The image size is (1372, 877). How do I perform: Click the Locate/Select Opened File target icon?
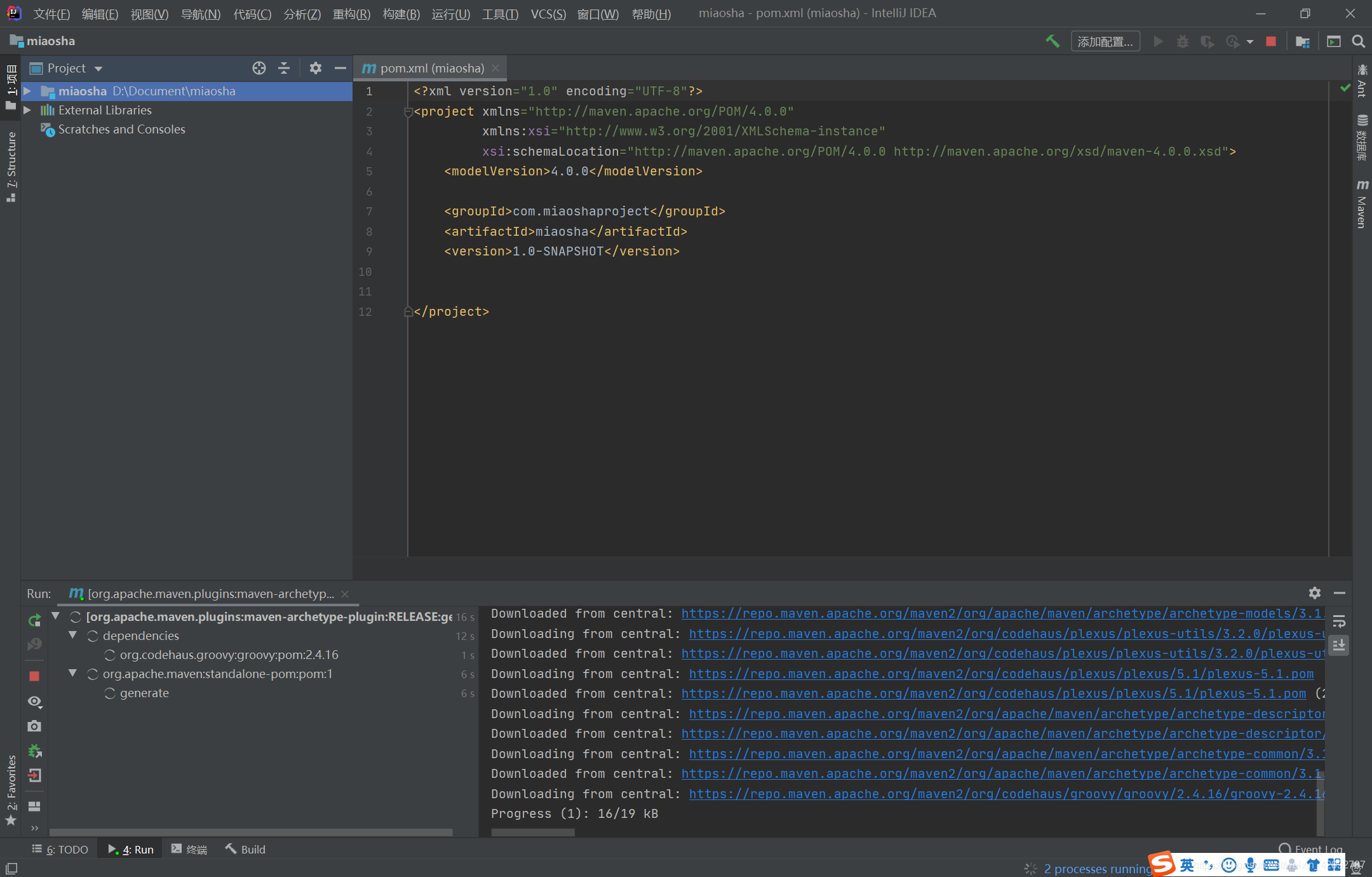coord(259,68)
